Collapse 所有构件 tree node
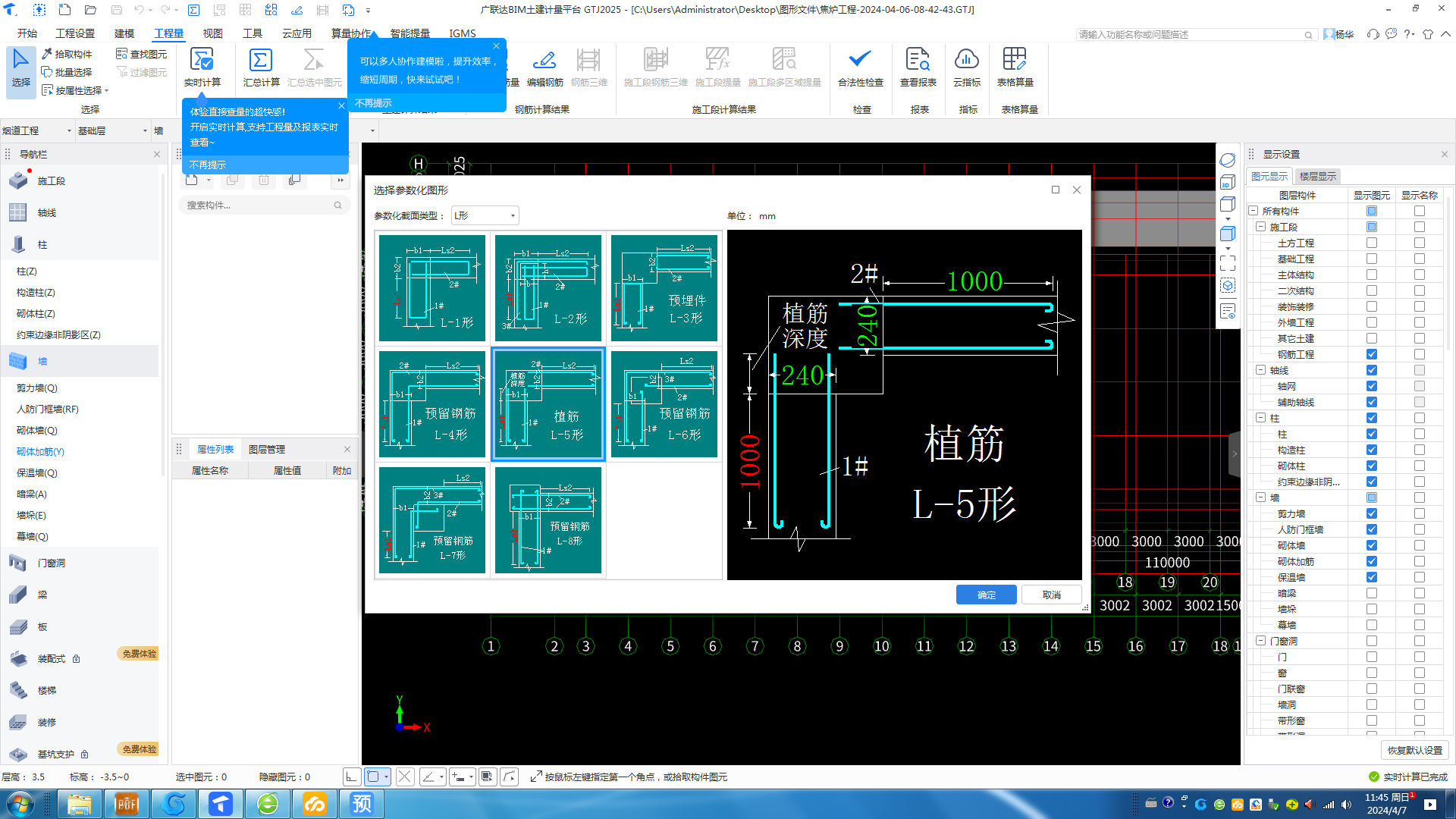This screenshot has width=1456, height=819. pos(1254,211)
